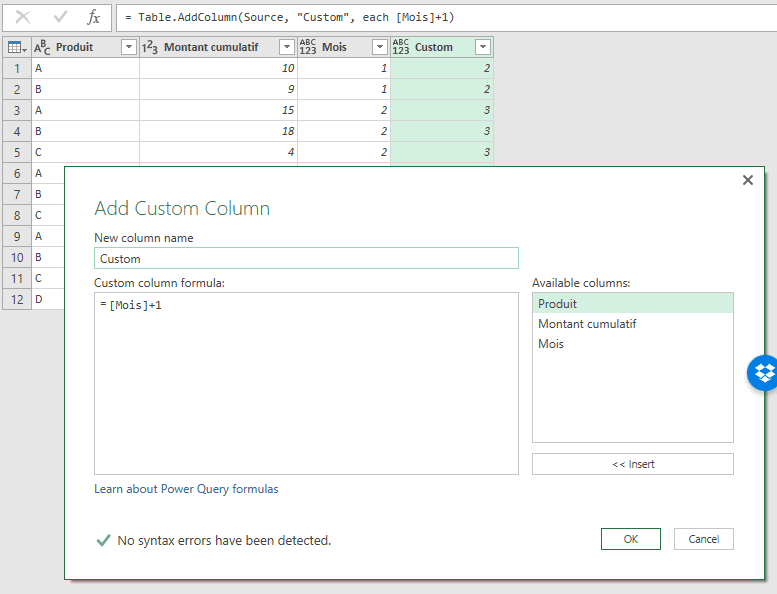
Task: Click the Mois column data type icon
Action: pos(308,47)
